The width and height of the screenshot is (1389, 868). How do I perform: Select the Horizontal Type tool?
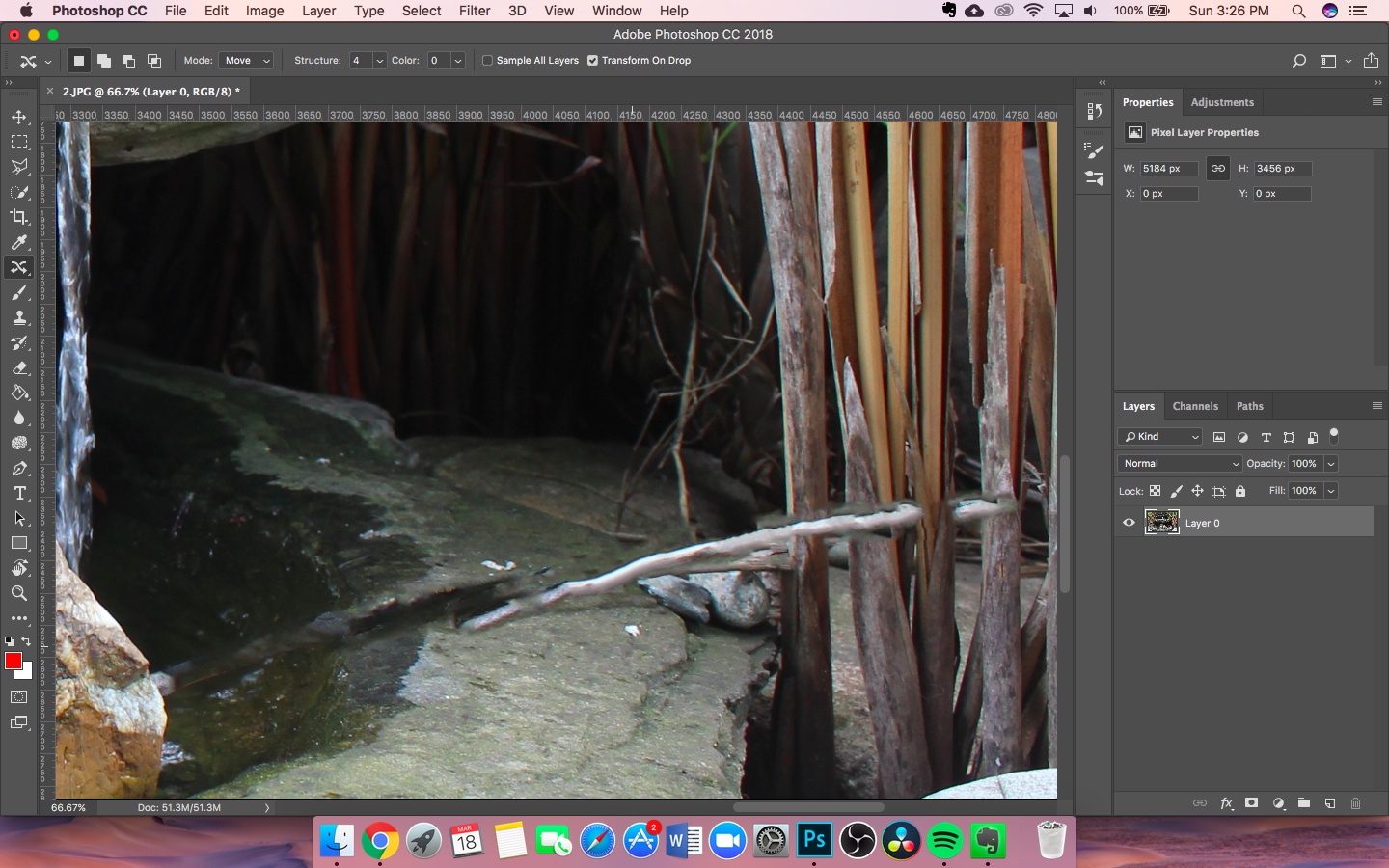[19, 493]
